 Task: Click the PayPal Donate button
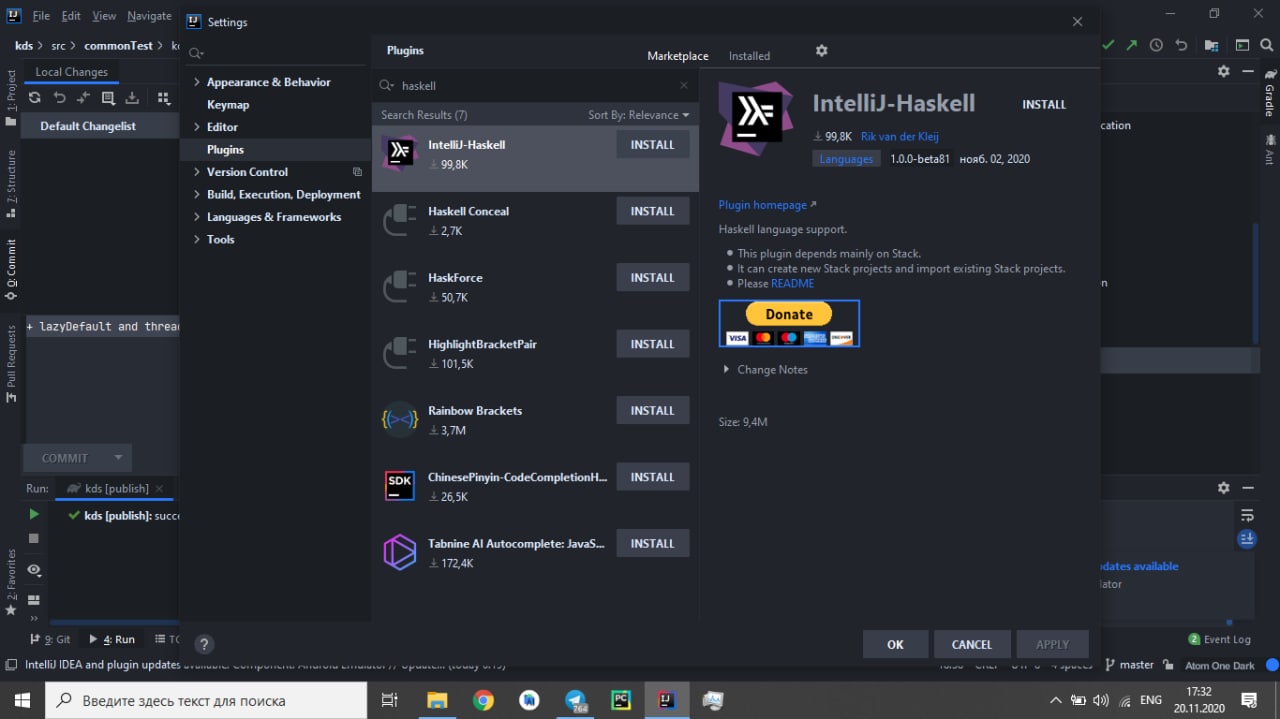click(789, 323)
